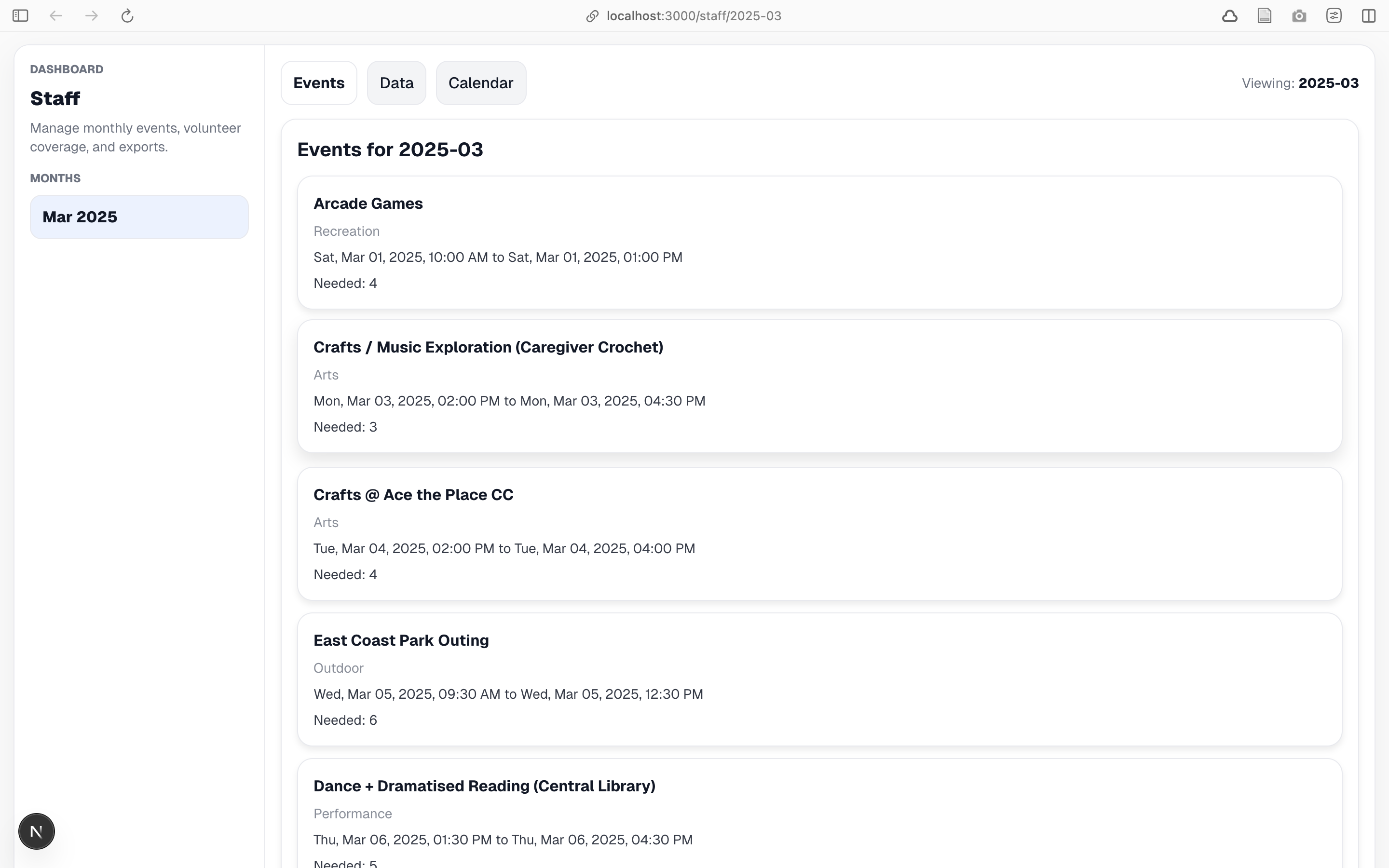Viewport: 1389px width, 868px height.
Task: Click the sliders settings icon in toolbar
Action: [x=1334, y=15]
